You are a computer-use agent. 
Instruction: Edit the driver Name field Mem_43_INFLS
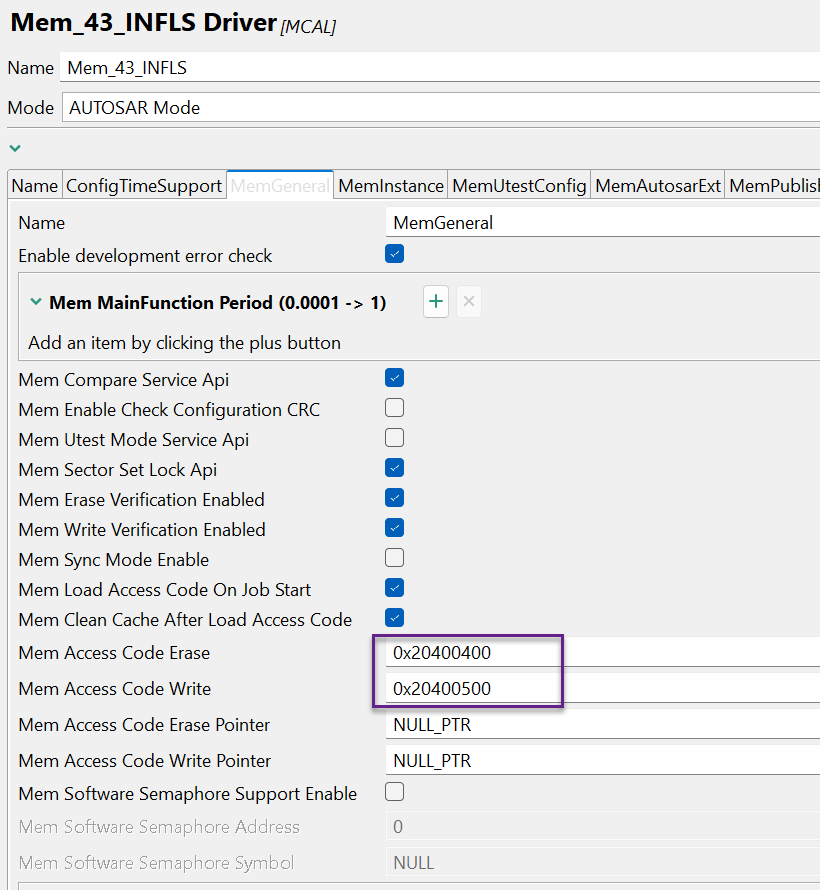point(440,68)
